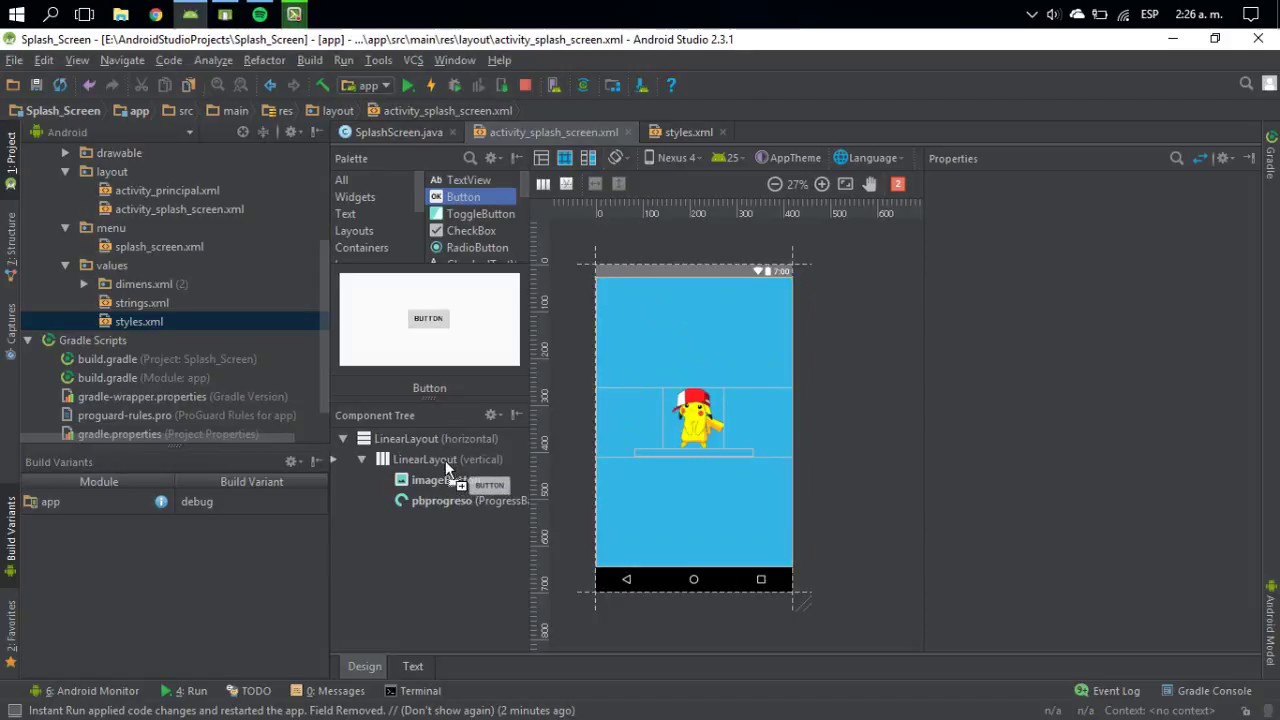Collapse the Gradle Scripts node
This screenshot has width=1280, height=720.
coord(28,340)
